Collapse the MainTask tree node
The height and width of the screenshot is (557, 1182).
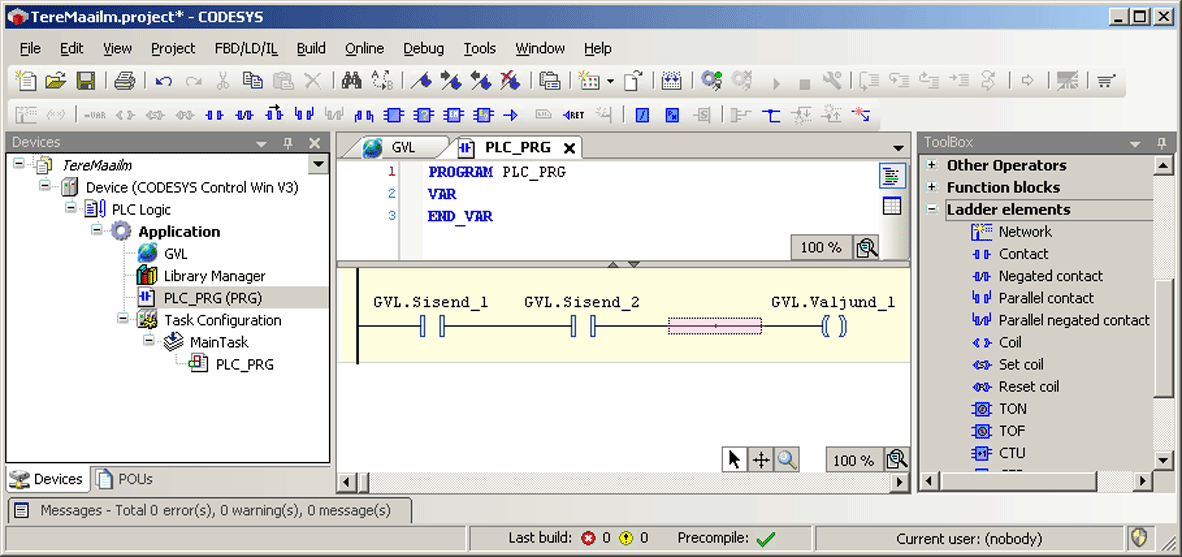tap(148, 341)
